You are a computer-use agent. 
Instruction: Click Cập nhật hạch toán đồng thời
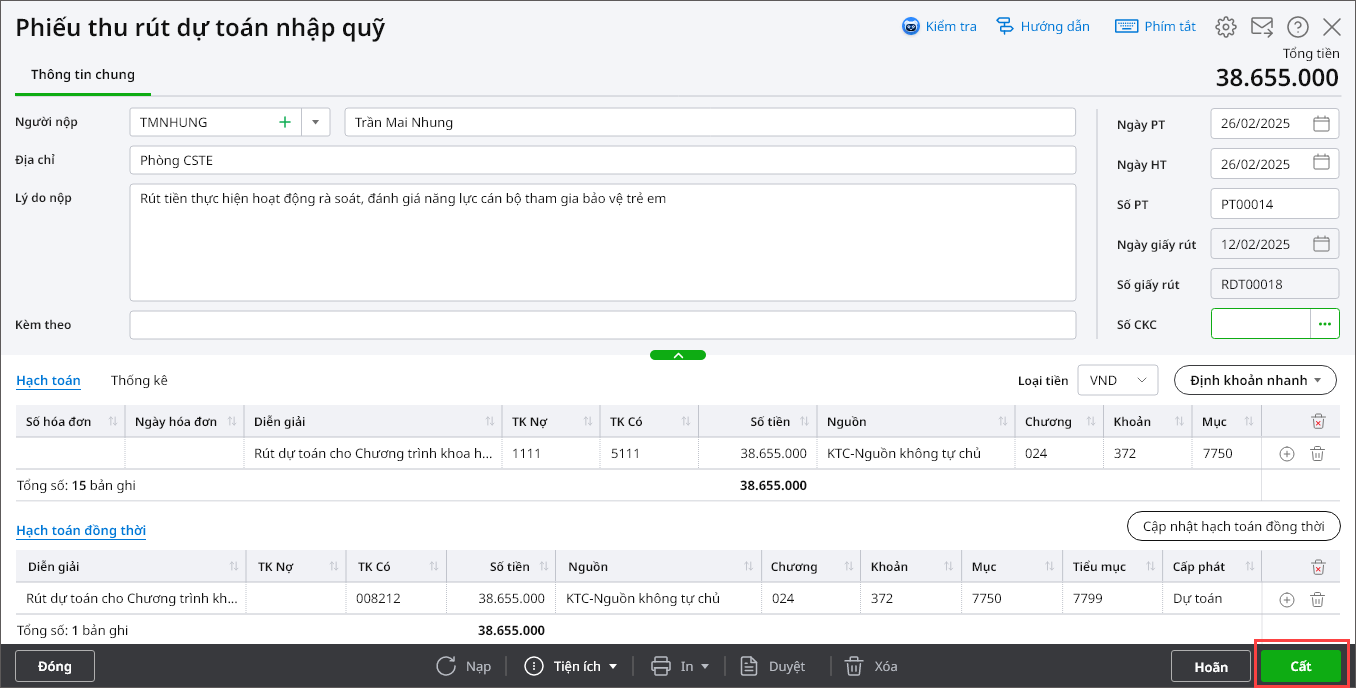pyautogui.click(x=1234, y=526)
